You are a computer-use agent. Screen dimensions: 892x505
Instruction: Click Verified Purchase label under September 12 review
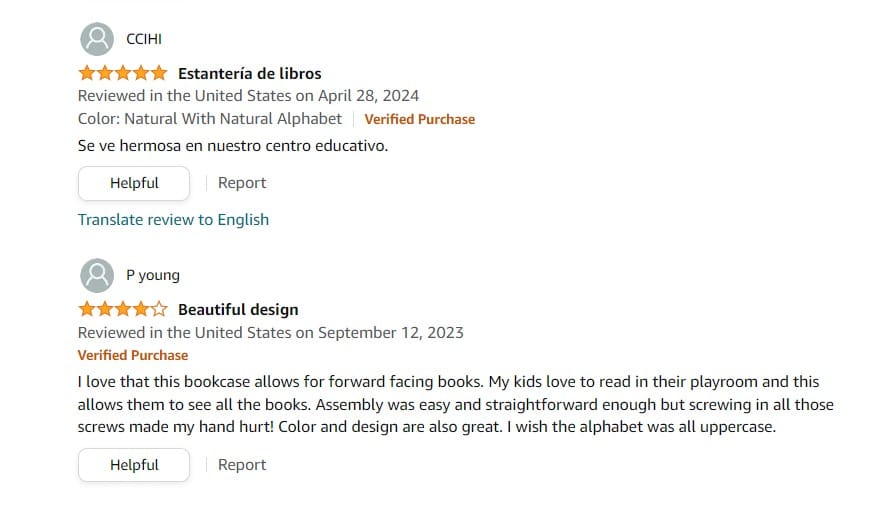pyautogui.click(x=133, y=355)
